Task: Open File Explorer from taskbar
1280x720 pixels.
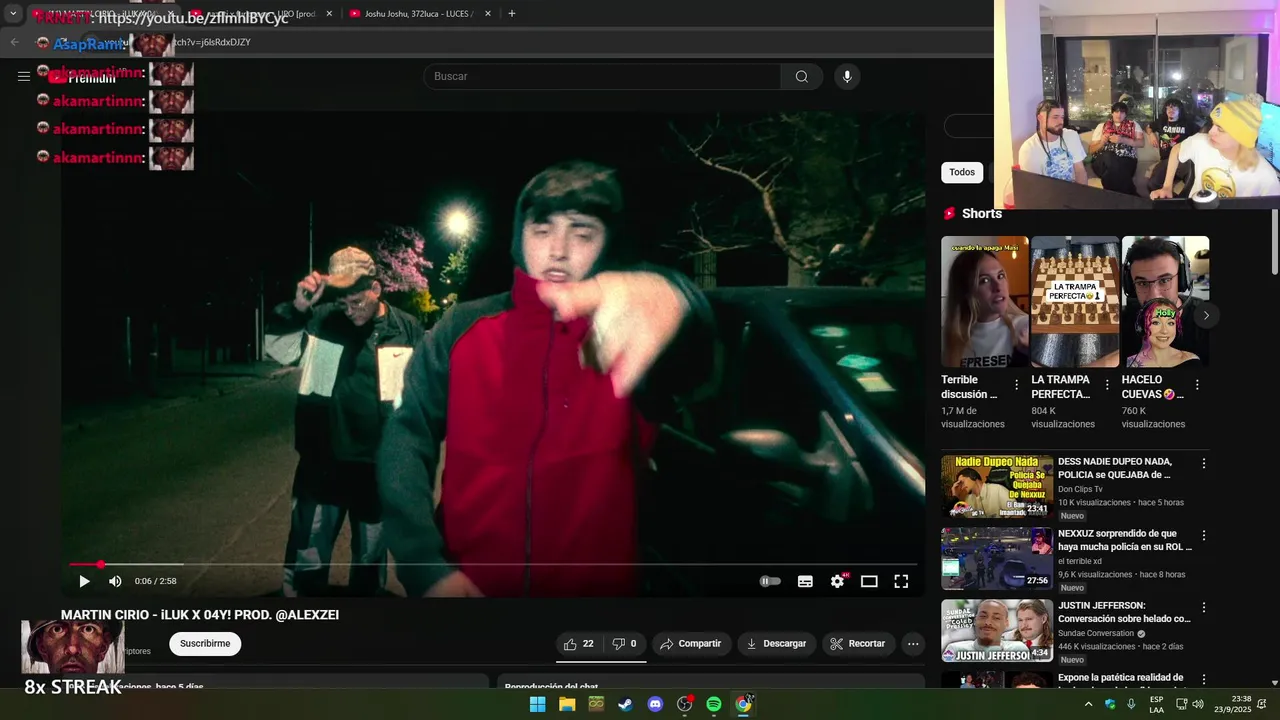Action: pos(567,704)
